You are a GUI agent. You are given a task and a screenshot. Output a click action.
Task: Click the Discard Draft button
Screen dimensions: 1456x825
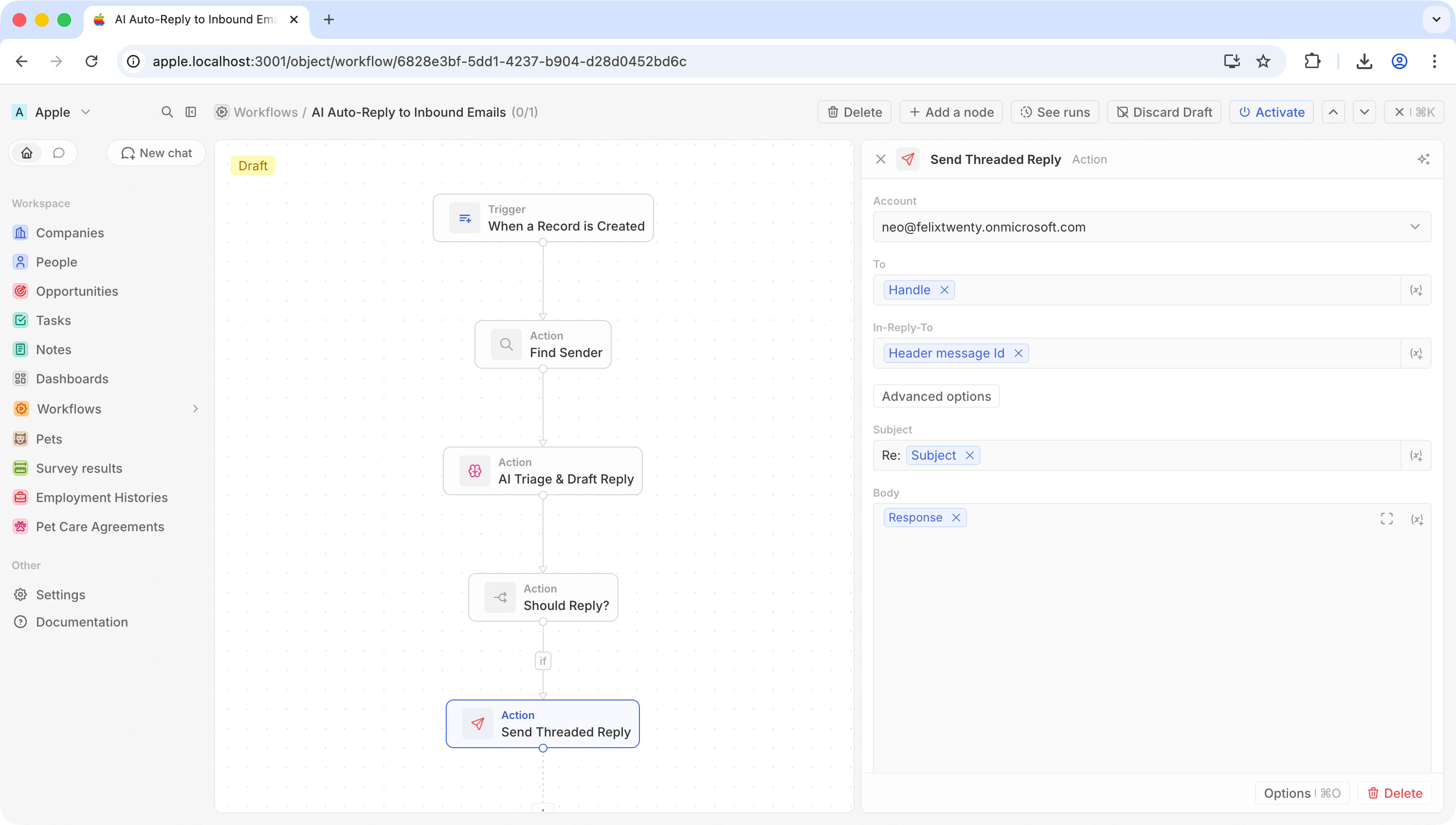[x=1164, y=112]
